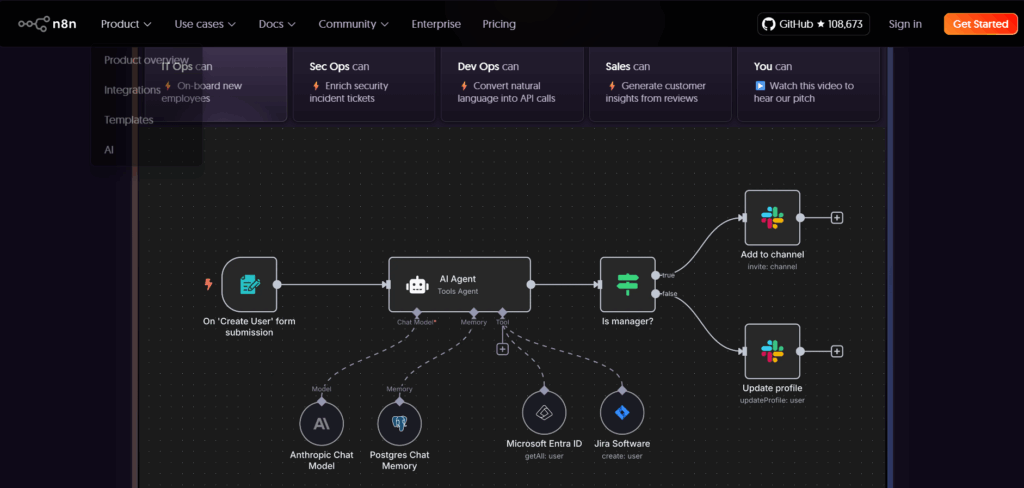The width and height of the screenshot is (1024, 488).
Task: Click the plus after Update profile
Action: [837, 351]
